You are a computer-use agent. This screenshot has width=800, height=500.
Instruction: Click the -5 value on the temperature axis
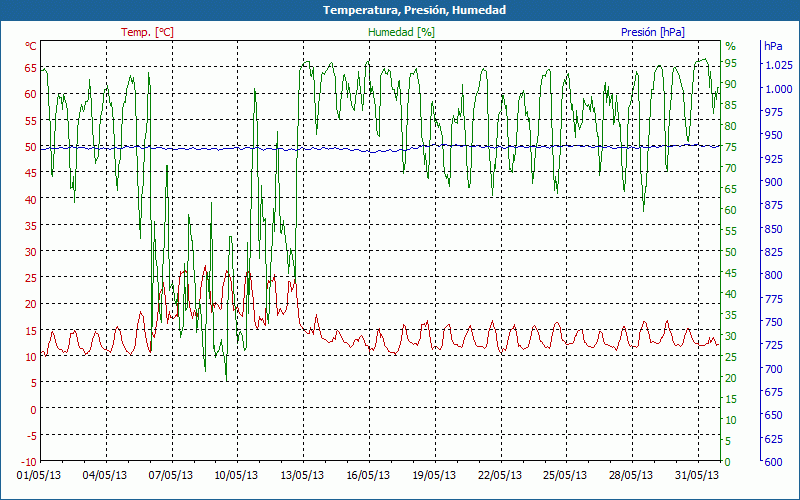point(31,435)
